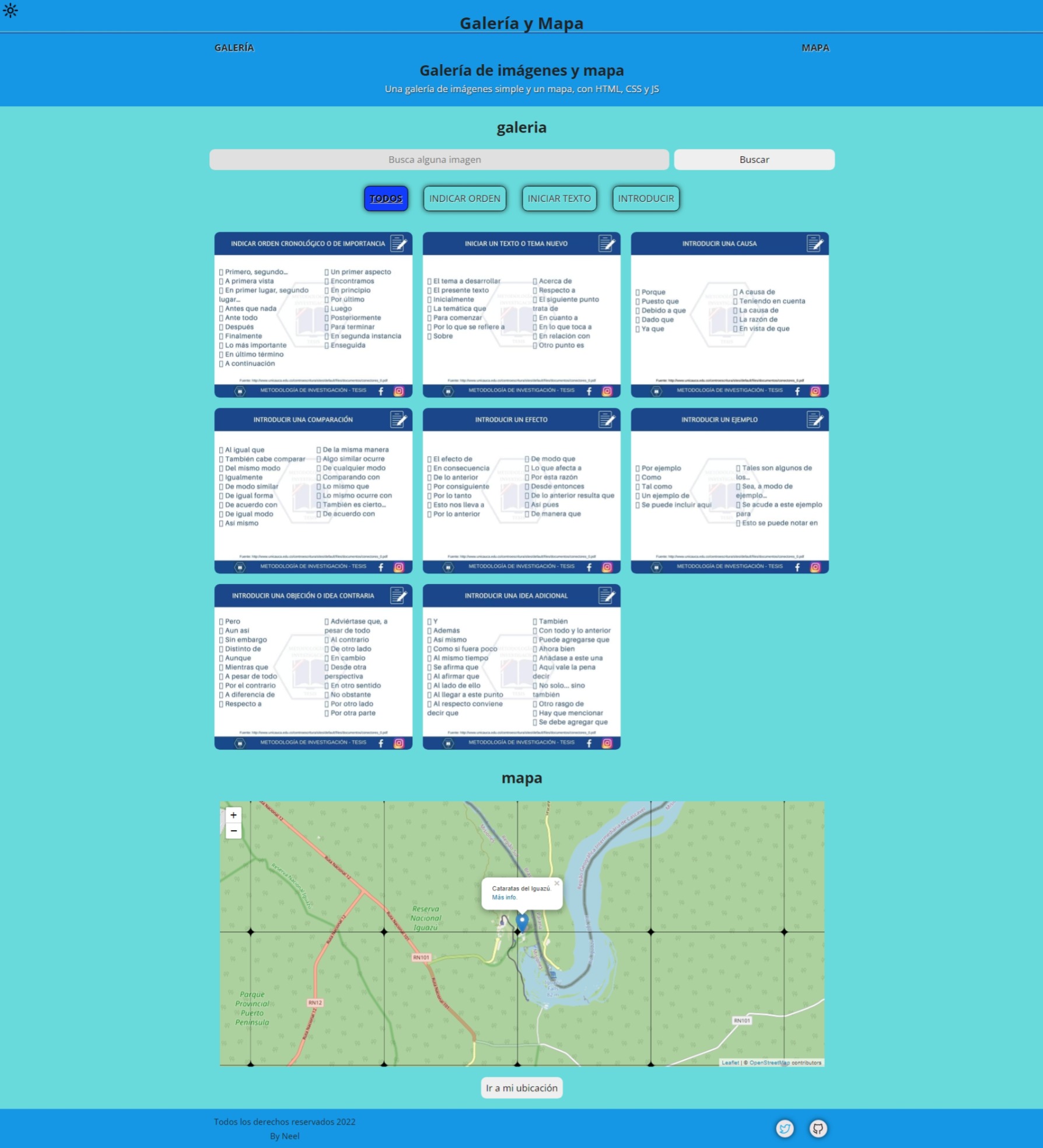
Task: Click the Buscar button
Action: (754, 159)
